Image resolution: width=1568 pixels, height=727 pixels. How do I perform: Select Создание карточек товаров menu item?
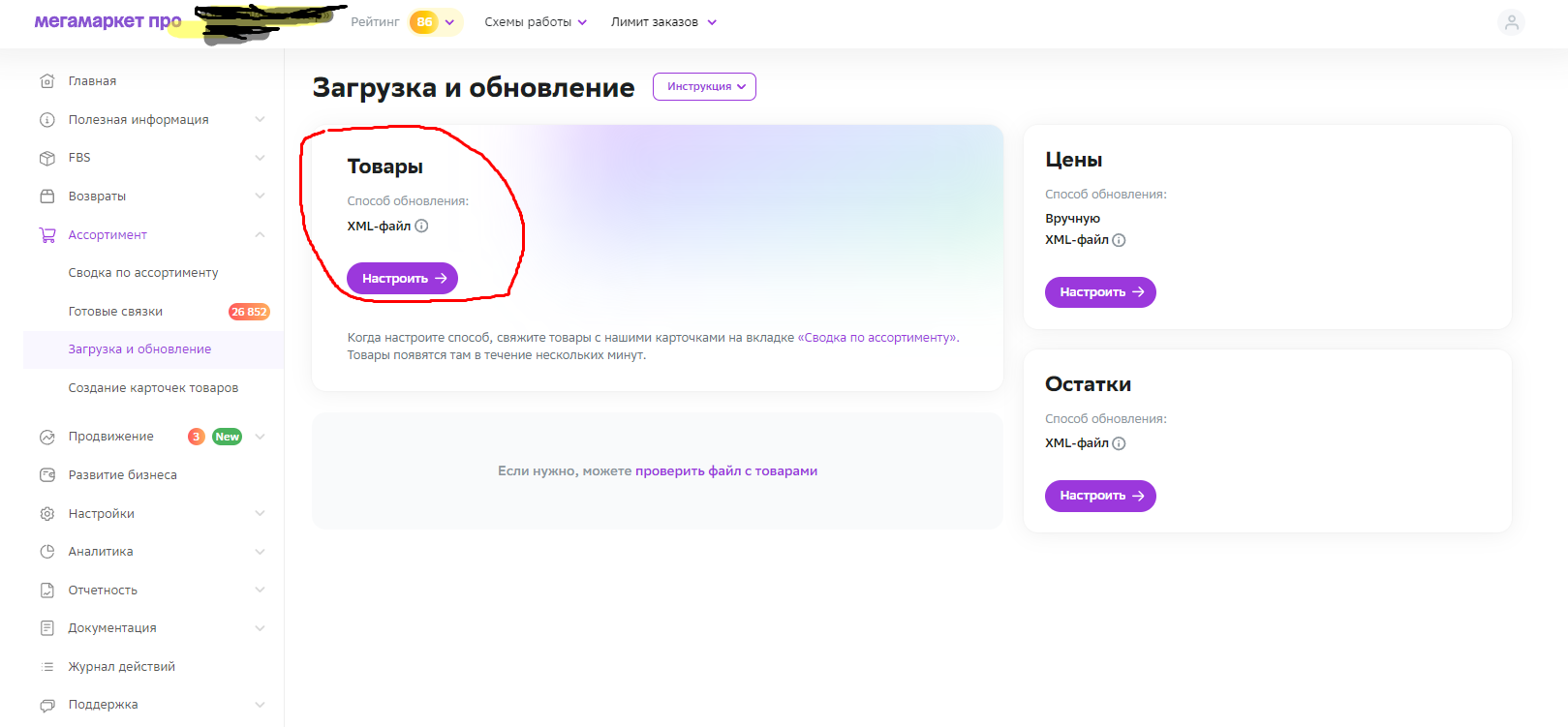pyautogui.click(x=153, y=388)
